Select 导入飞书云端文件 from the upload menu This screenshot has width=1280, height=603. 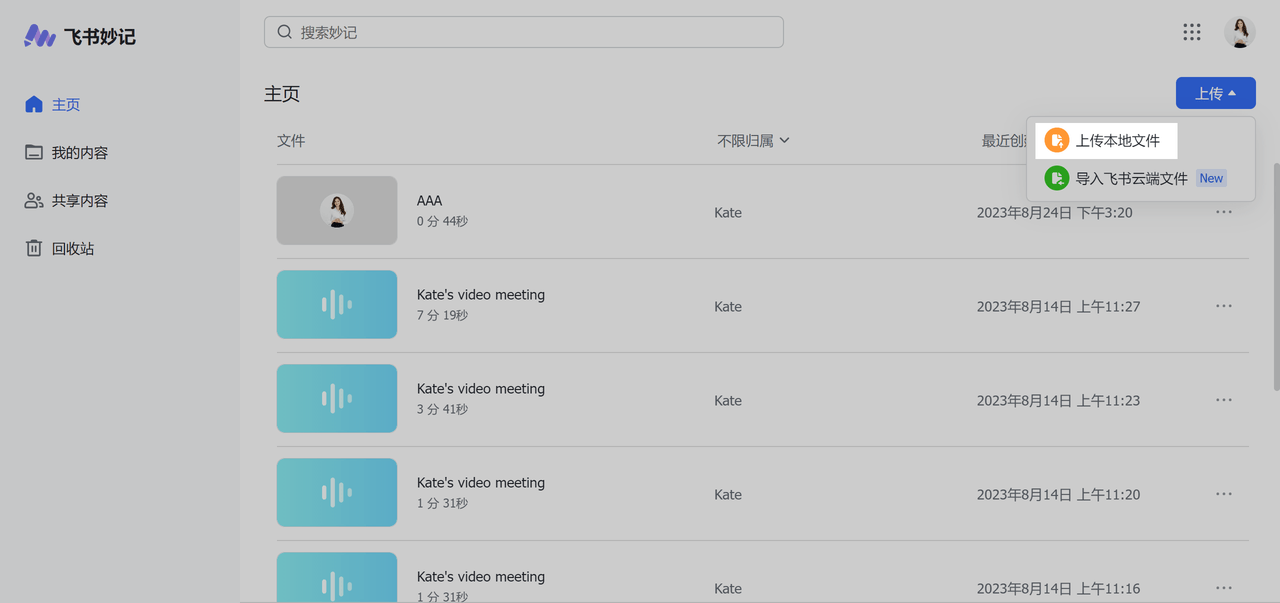pyautogui.click(x=1131, y=179)
